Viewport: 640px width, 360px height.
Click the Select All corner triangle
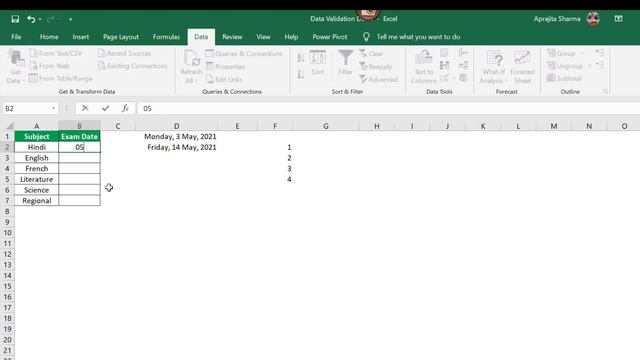(x=9, y=126)
